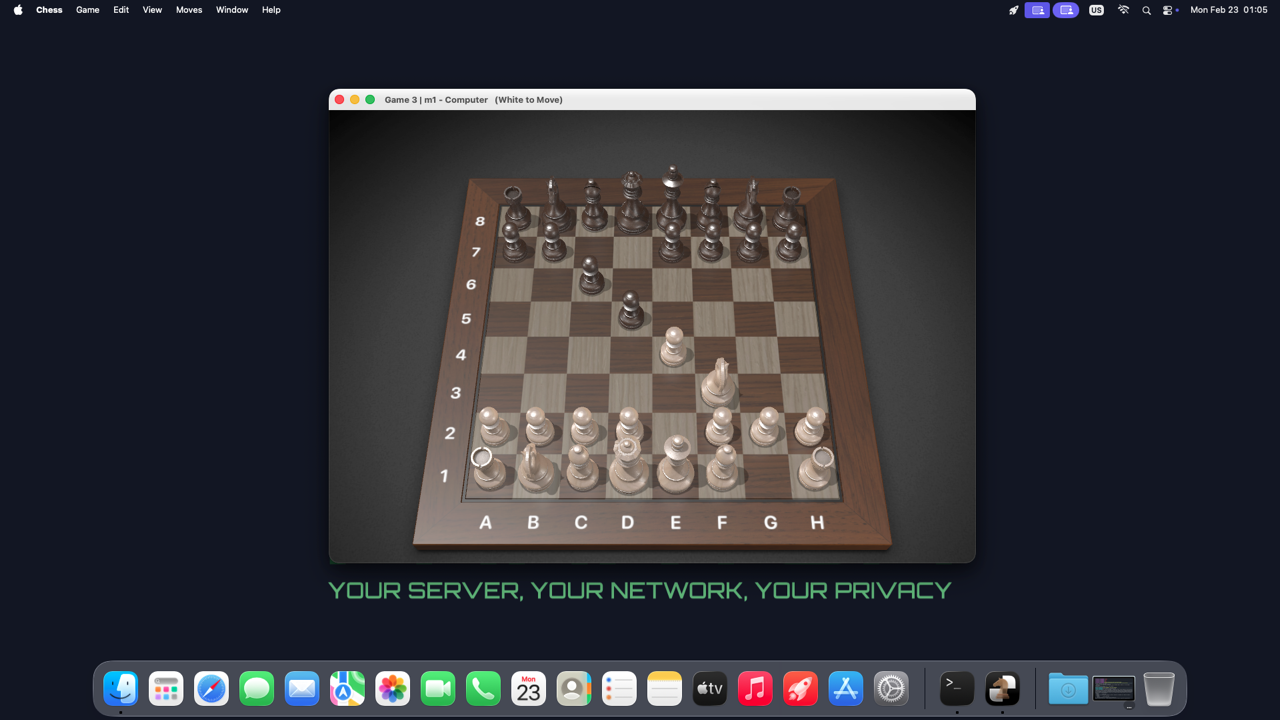Click the white rook on h1
Viewport: 1280px width, 720px height.
pos(819,471)
